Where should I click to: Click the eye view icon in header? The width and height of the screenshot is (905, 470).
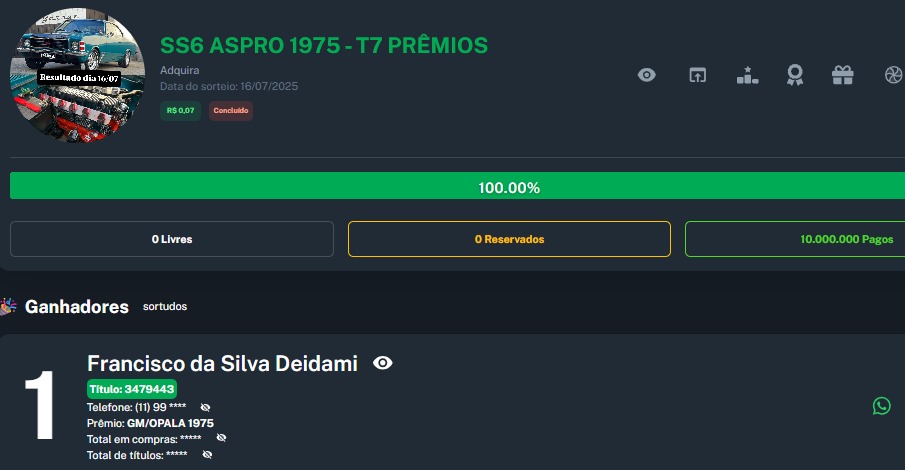click(x=647, y=75)
